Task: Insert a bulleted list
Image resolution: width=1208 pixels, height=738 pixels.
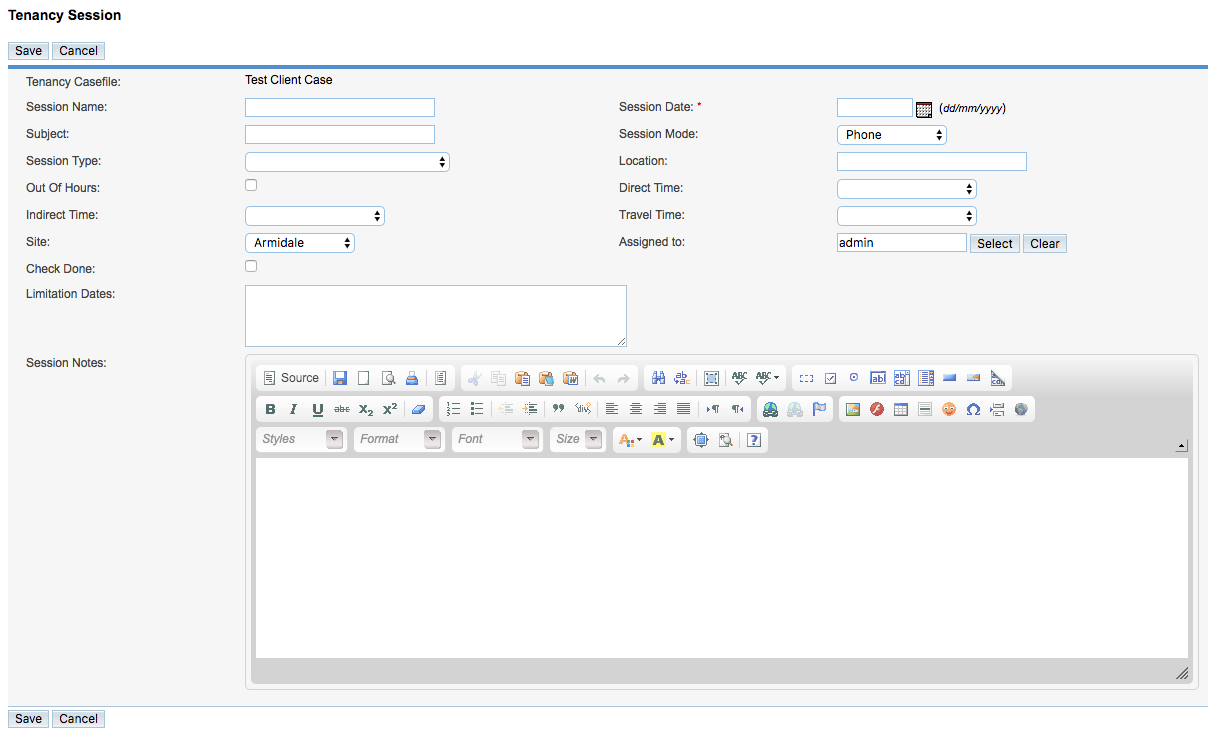Action: [477, 409]
